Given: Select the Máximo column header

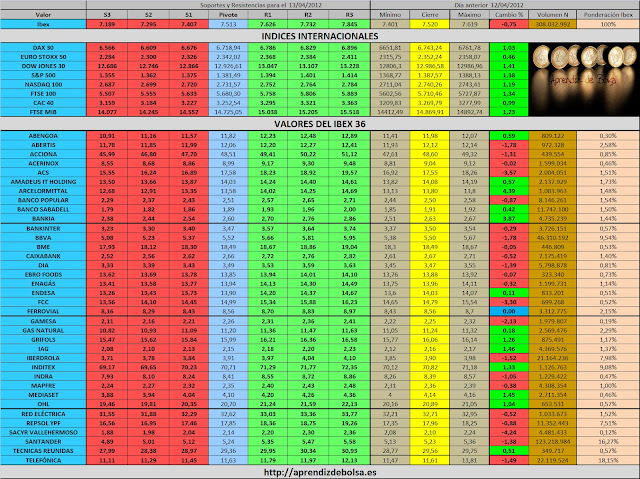Looking at the screenshot, I should (x=469, y=15).
